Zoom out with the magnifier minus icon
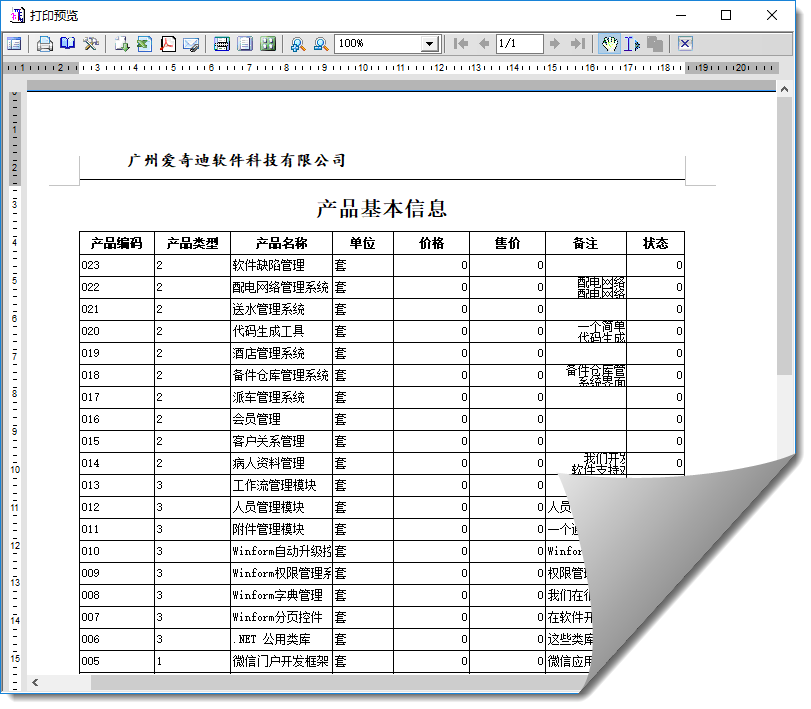Viewport: 811px width, 709px height. (321, 44)
